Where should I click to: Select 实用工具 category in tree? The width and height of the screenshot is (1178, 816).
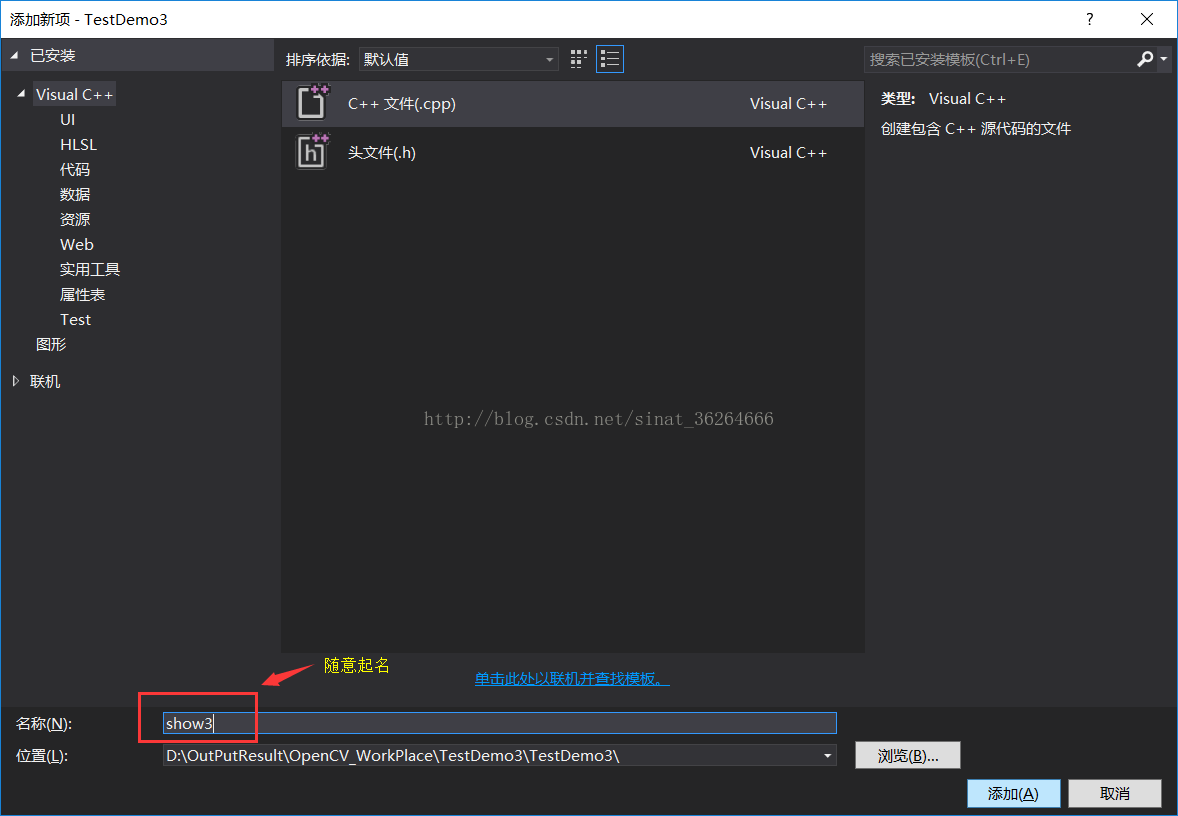(89, 269)
